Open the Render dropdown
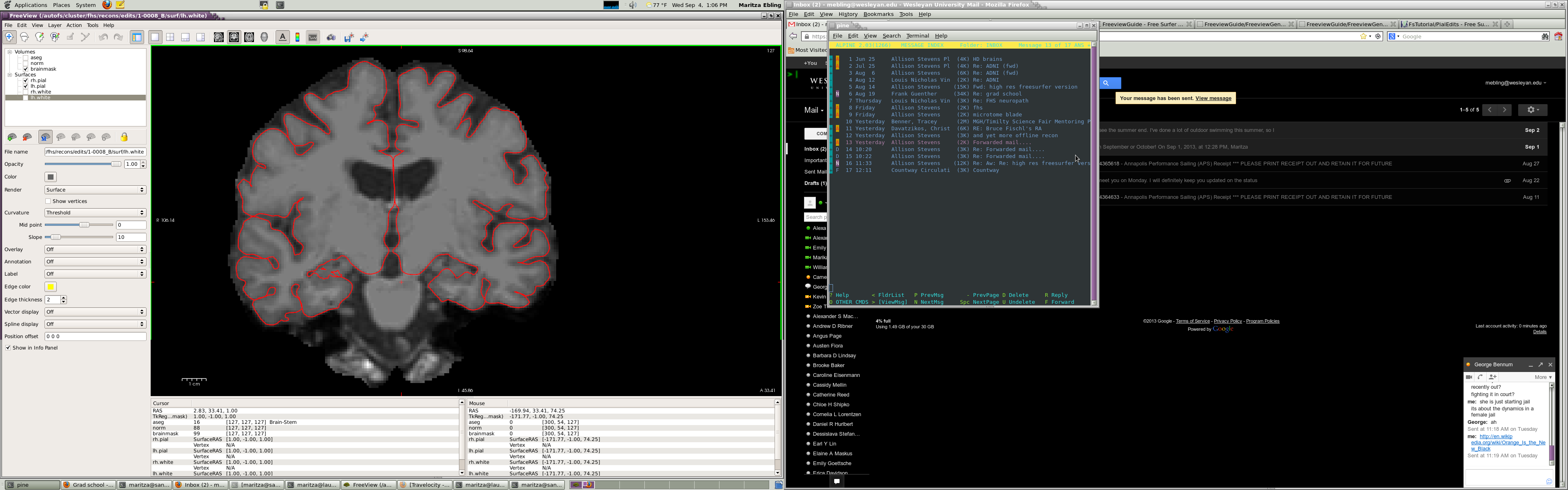The image size is (1568, 490). (95, 190)
